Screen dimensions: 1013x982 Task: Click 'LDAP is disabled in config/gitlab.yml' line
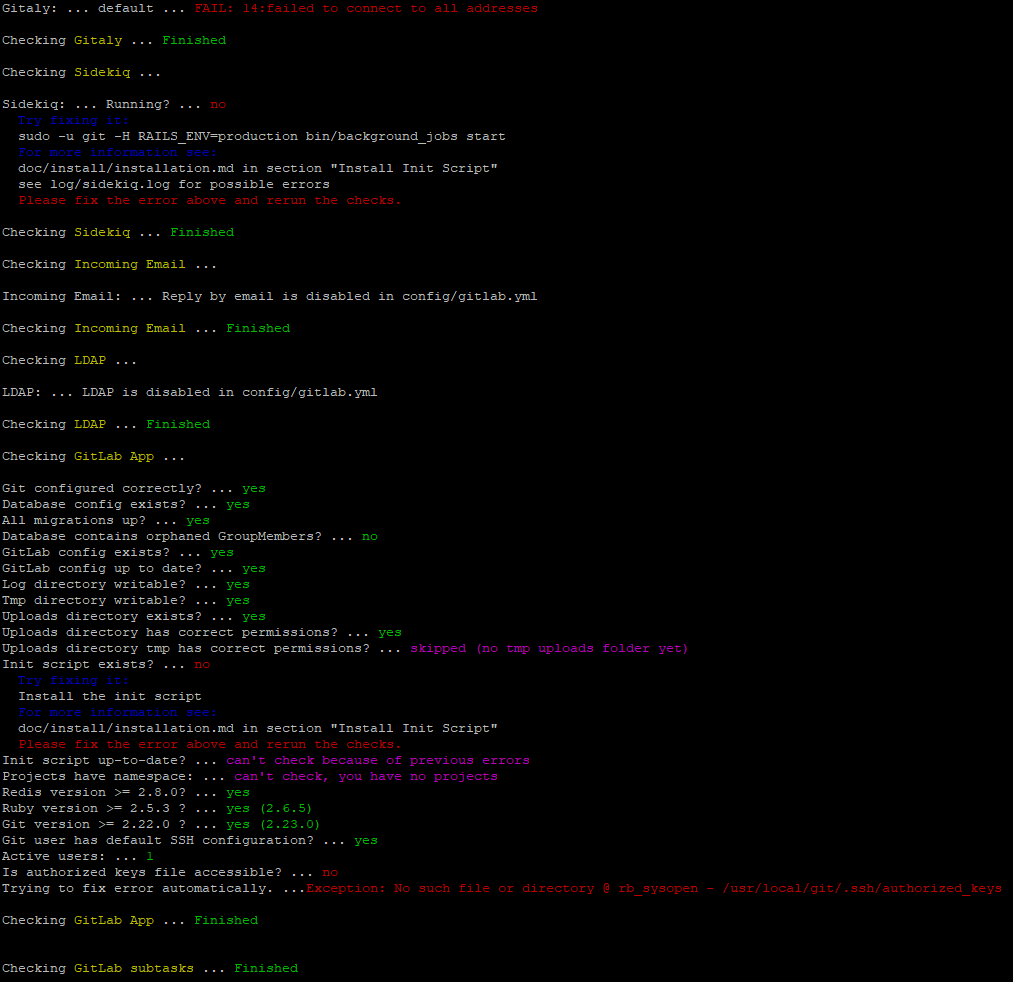click(189, 393)
